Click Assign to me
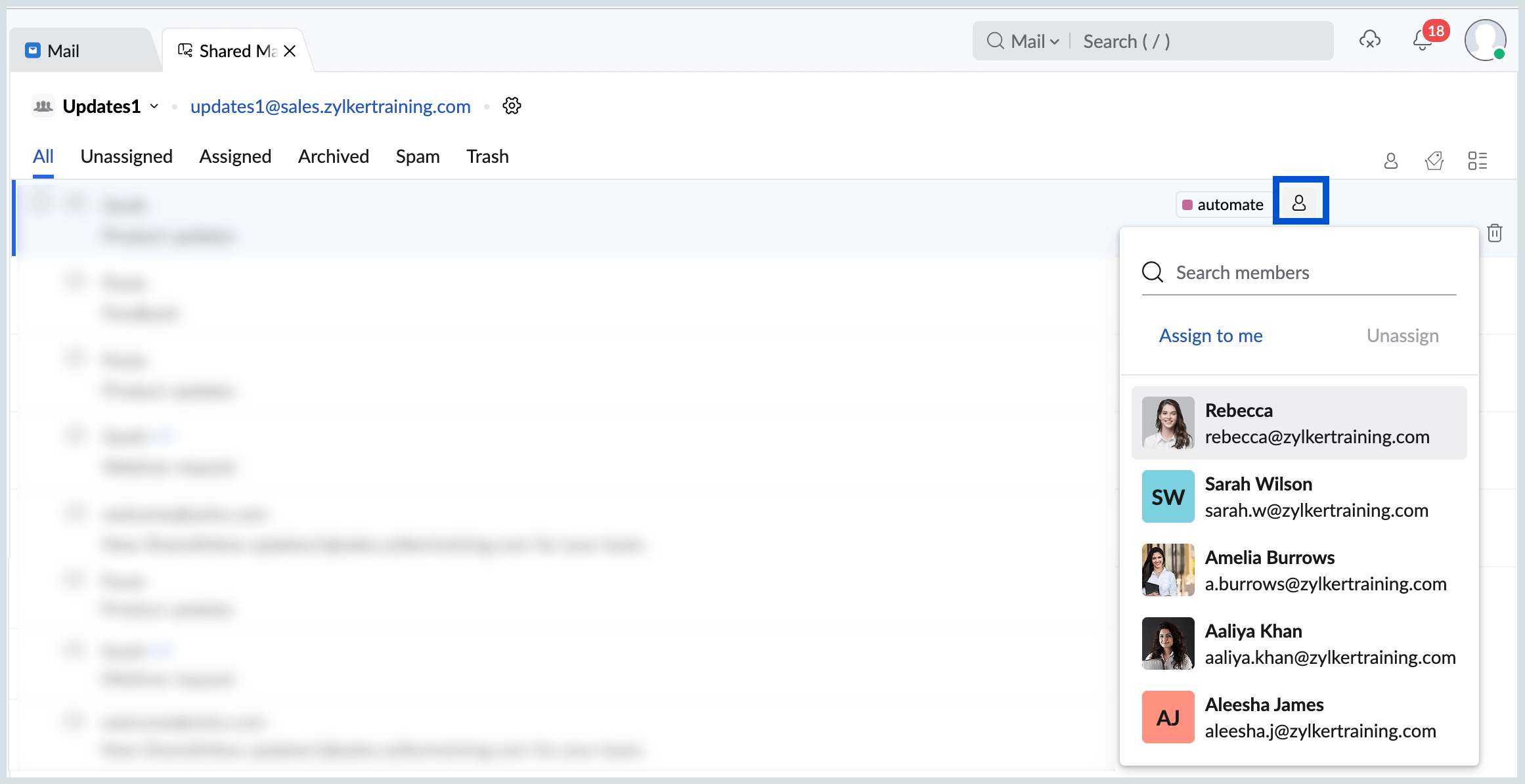 coord(1210,336)
